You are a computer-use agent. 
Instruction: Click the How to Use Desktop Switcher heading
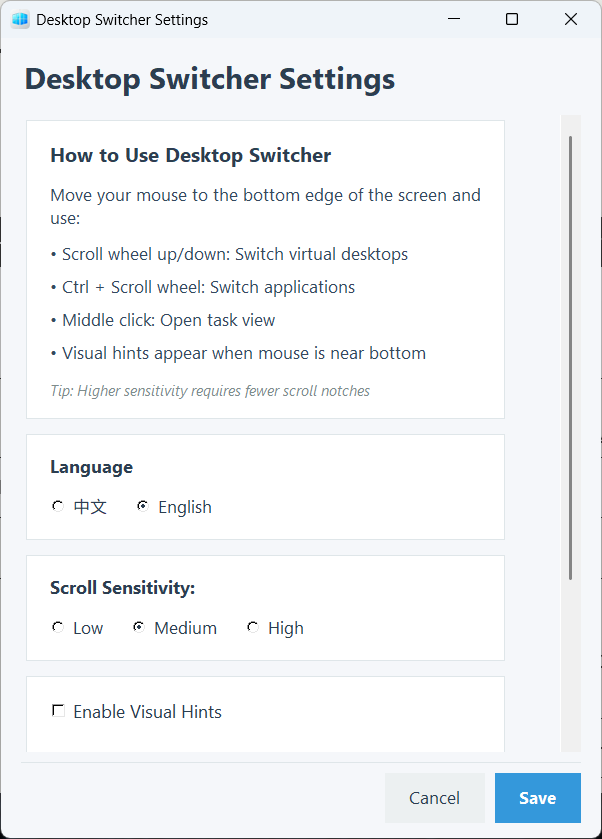click(x=190, y=156)
